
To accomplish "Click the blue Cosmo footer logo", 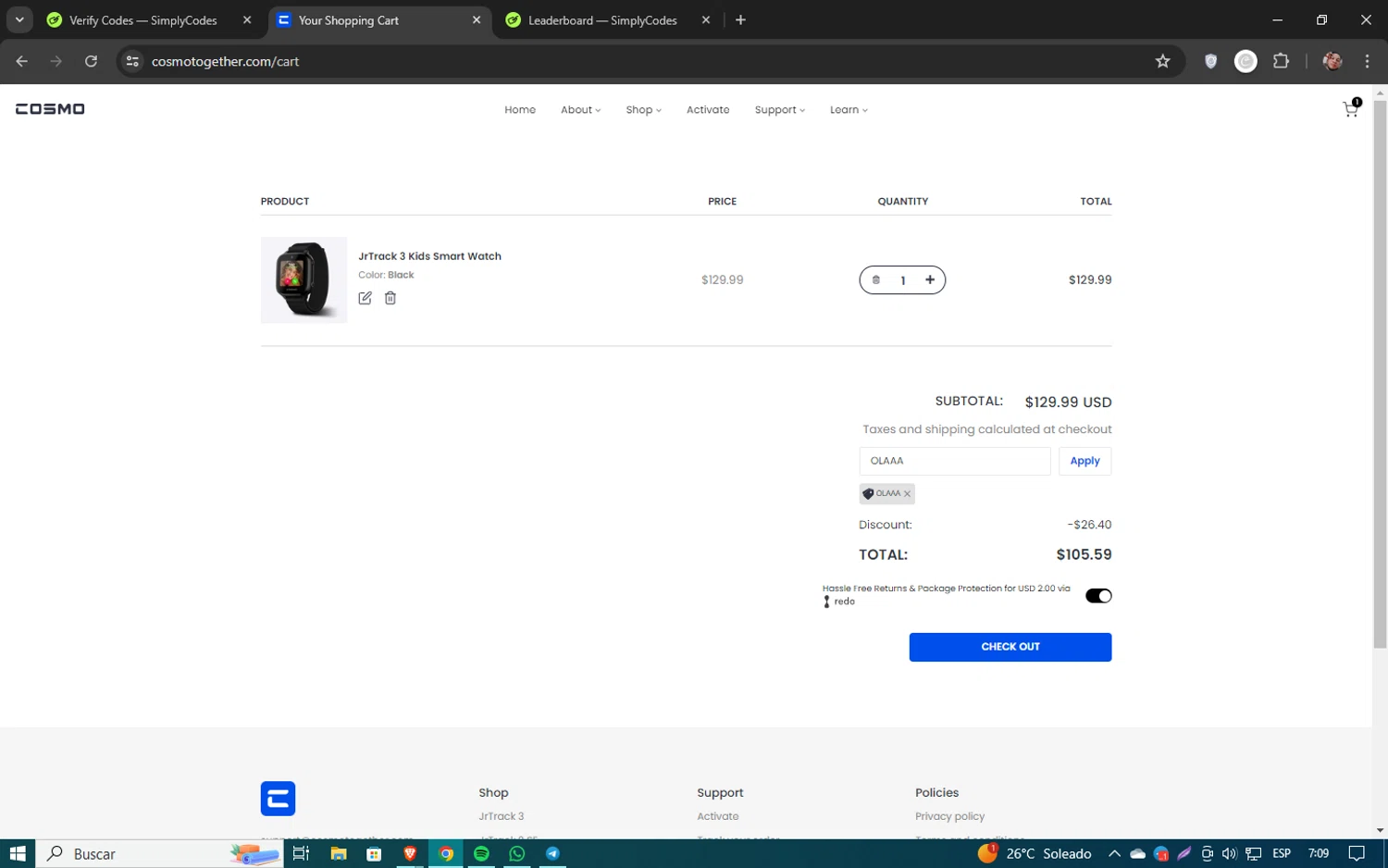I will pos(278,799).
